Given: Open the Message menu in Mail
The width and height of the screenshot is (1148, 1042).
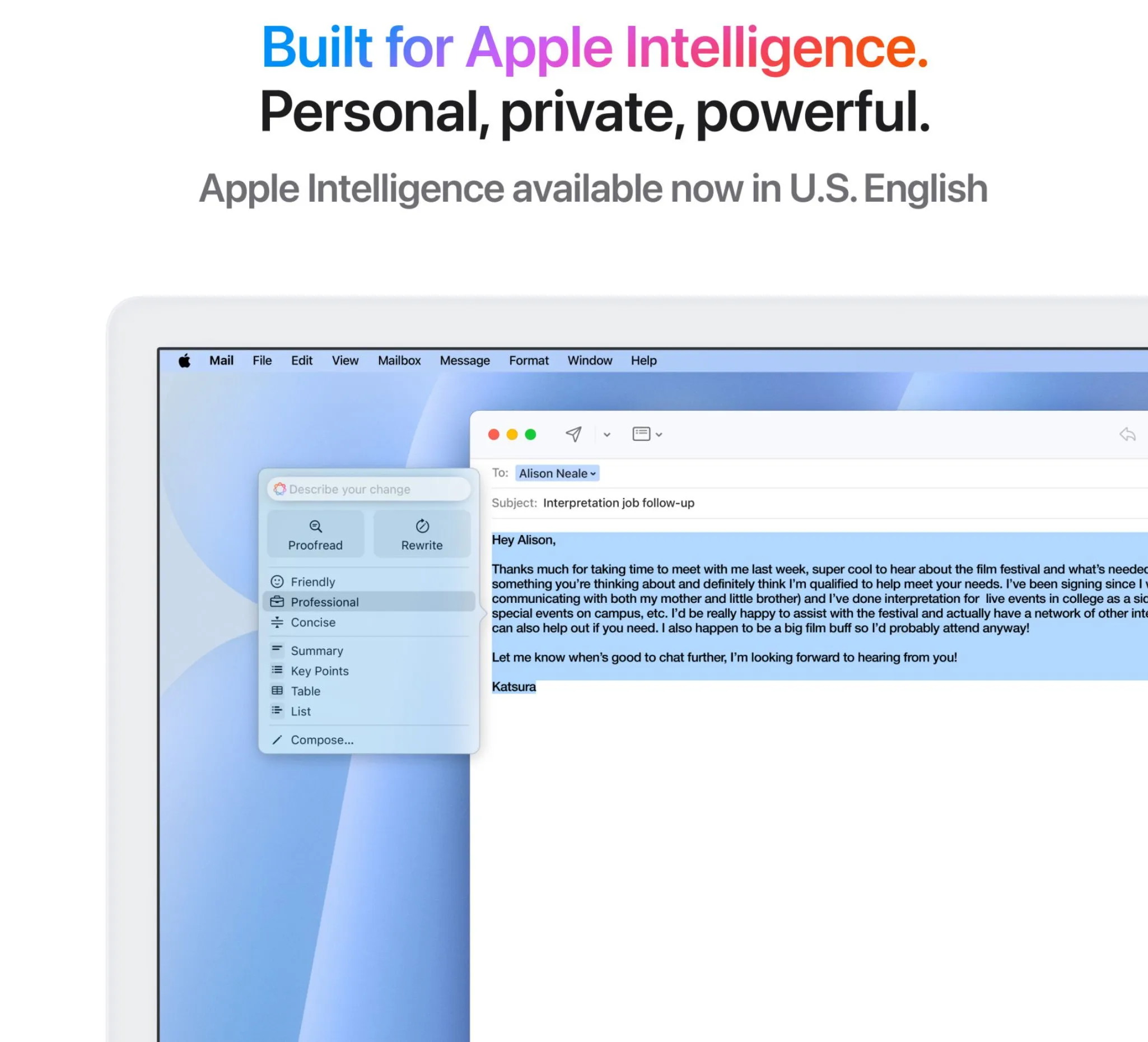Looking at the screenshot, I should tap(464, 360).
